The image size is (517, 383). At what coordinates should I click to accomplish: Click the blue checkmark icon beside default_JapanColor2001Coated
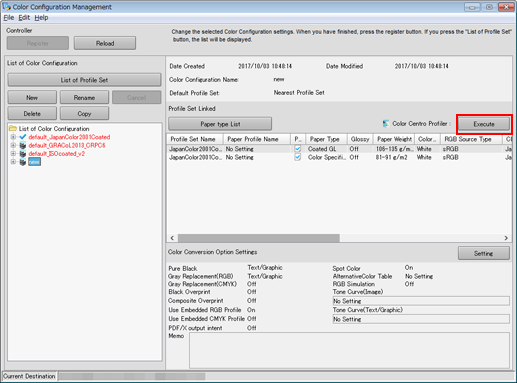tap(22, 137)
